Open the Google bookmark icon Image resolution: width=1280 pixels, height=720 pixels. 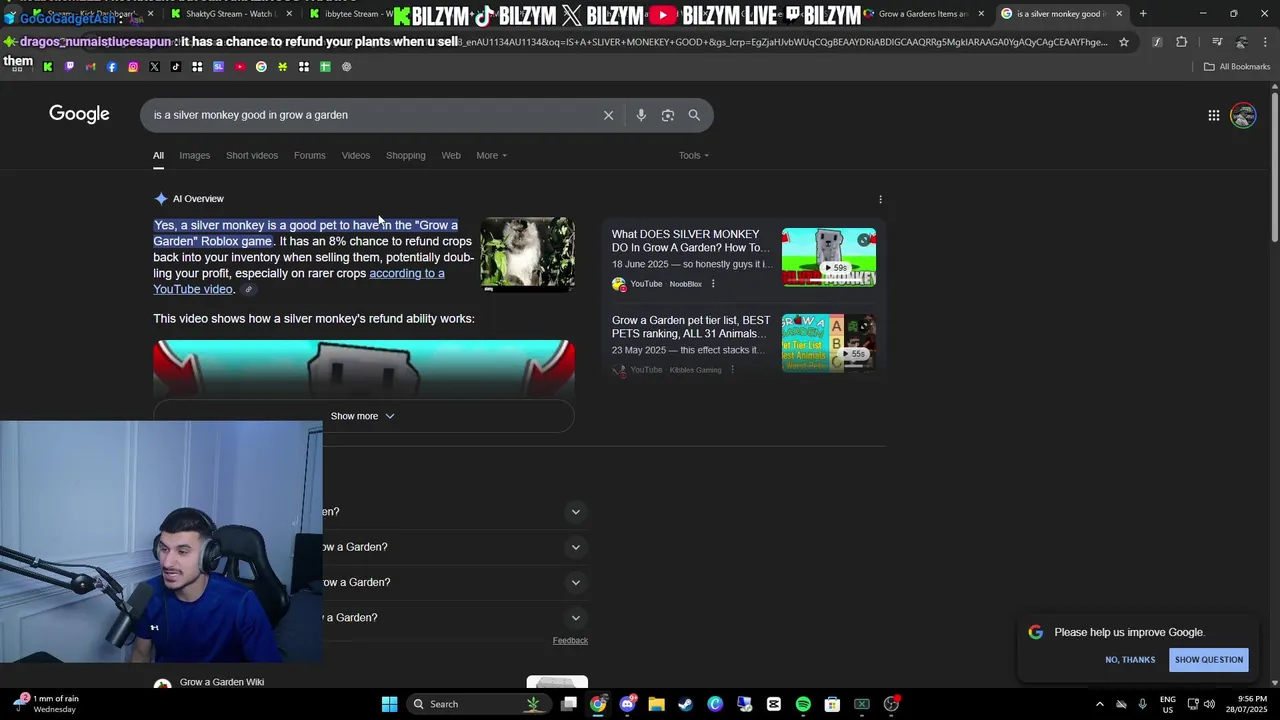261,67
